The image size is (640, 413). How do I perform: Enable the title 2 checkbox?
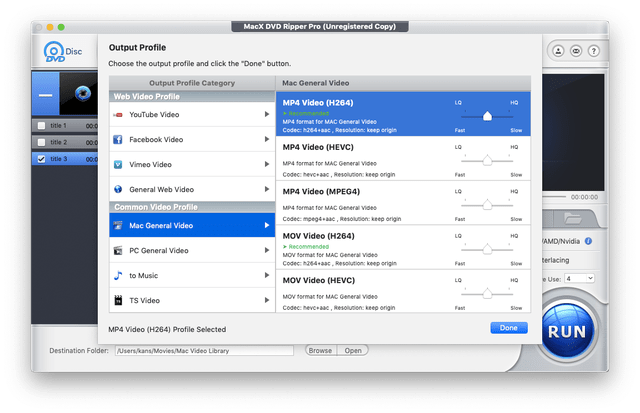click(41, 142)
